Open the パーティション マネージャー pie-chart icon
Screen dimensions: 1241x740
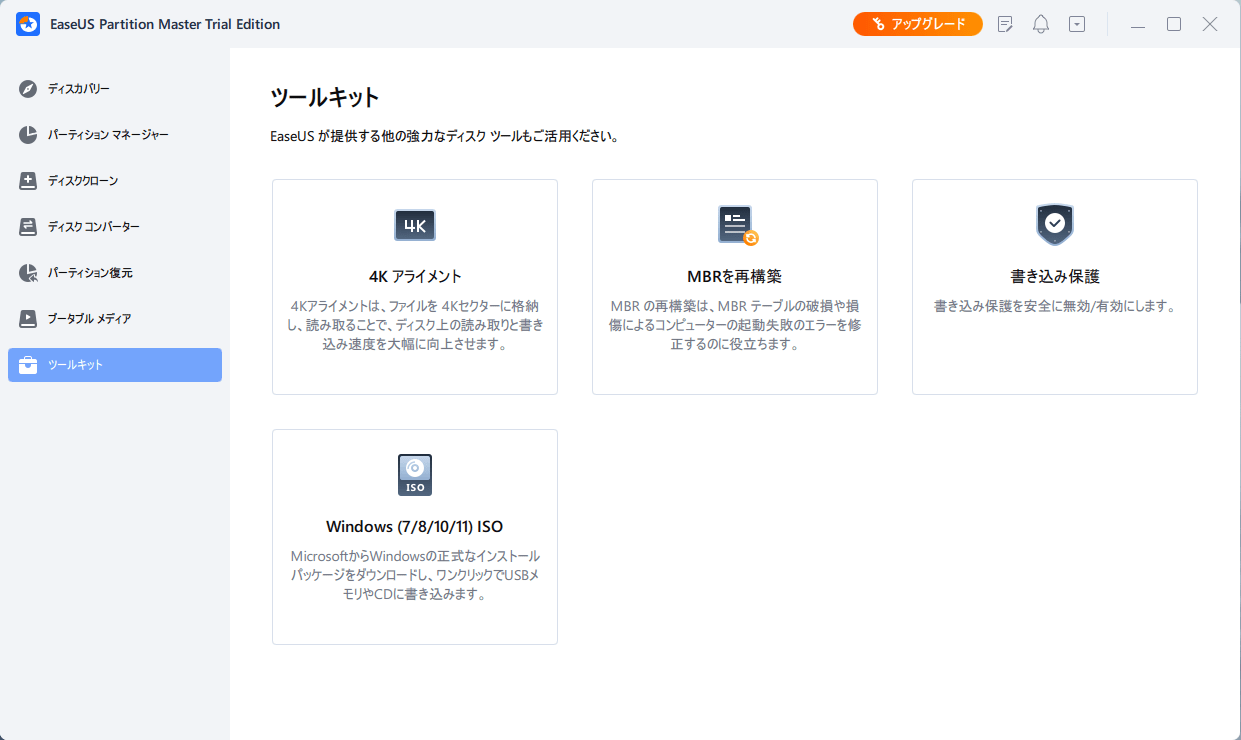click(29, 134)
